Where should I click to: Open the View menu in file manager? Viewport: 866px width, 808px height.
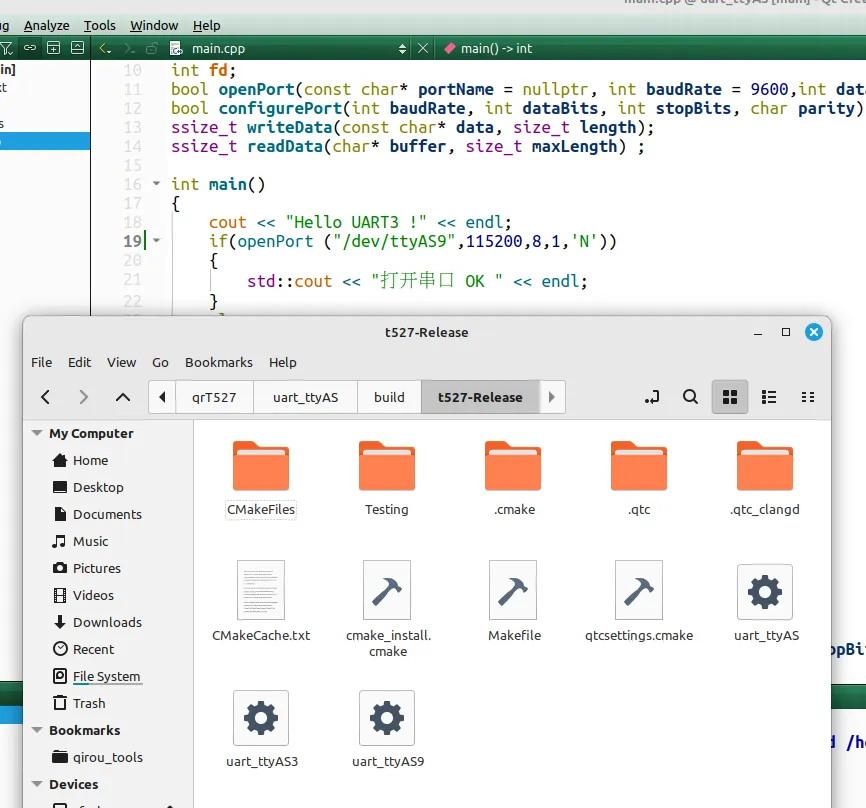[x=122, y=362]
